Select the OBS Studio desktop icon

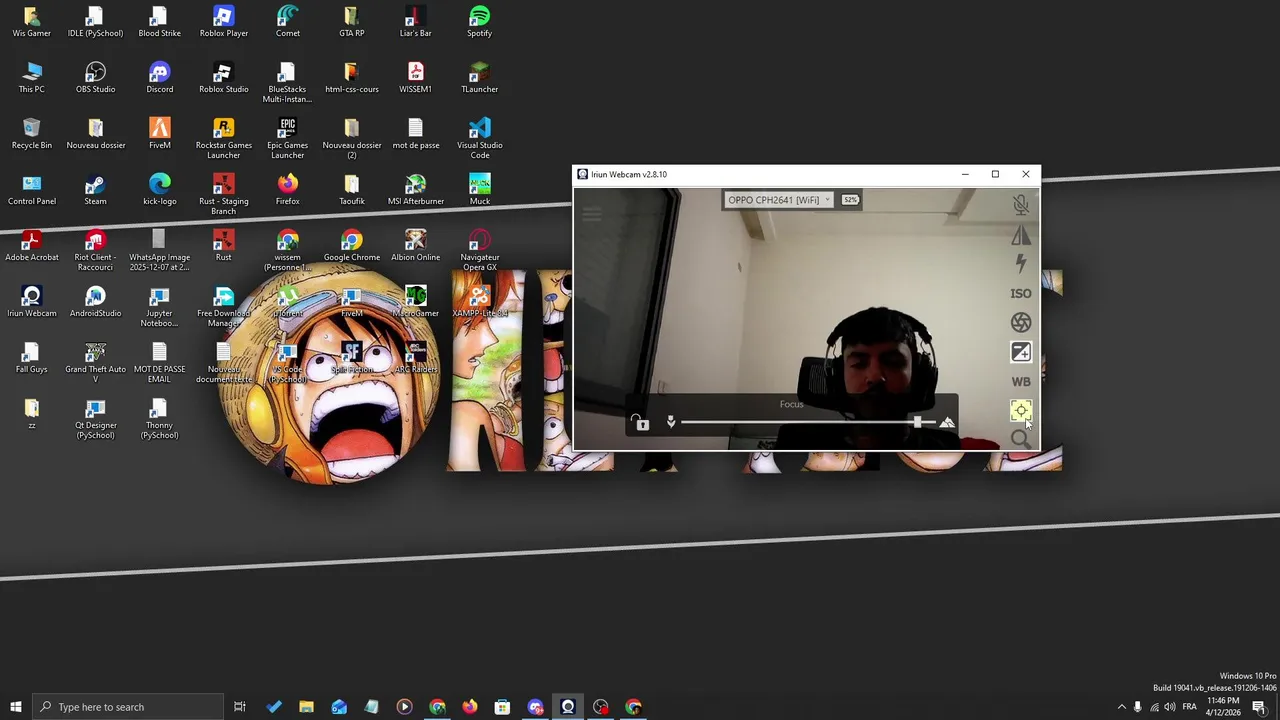click(x=95, y=78)
